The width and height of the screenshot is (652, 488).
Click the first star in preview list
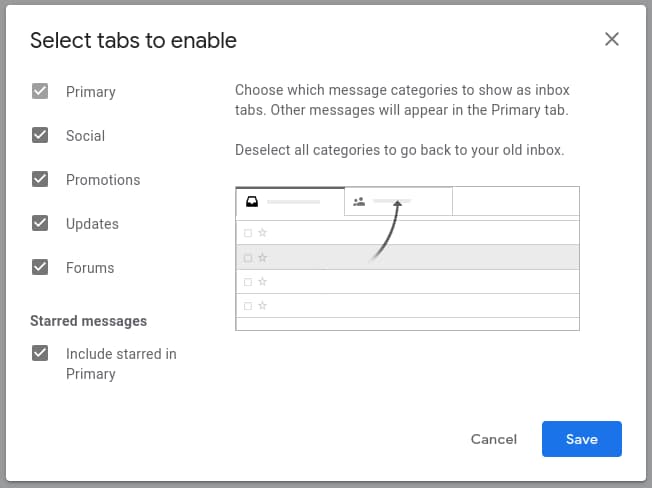(x=262, y=233)
